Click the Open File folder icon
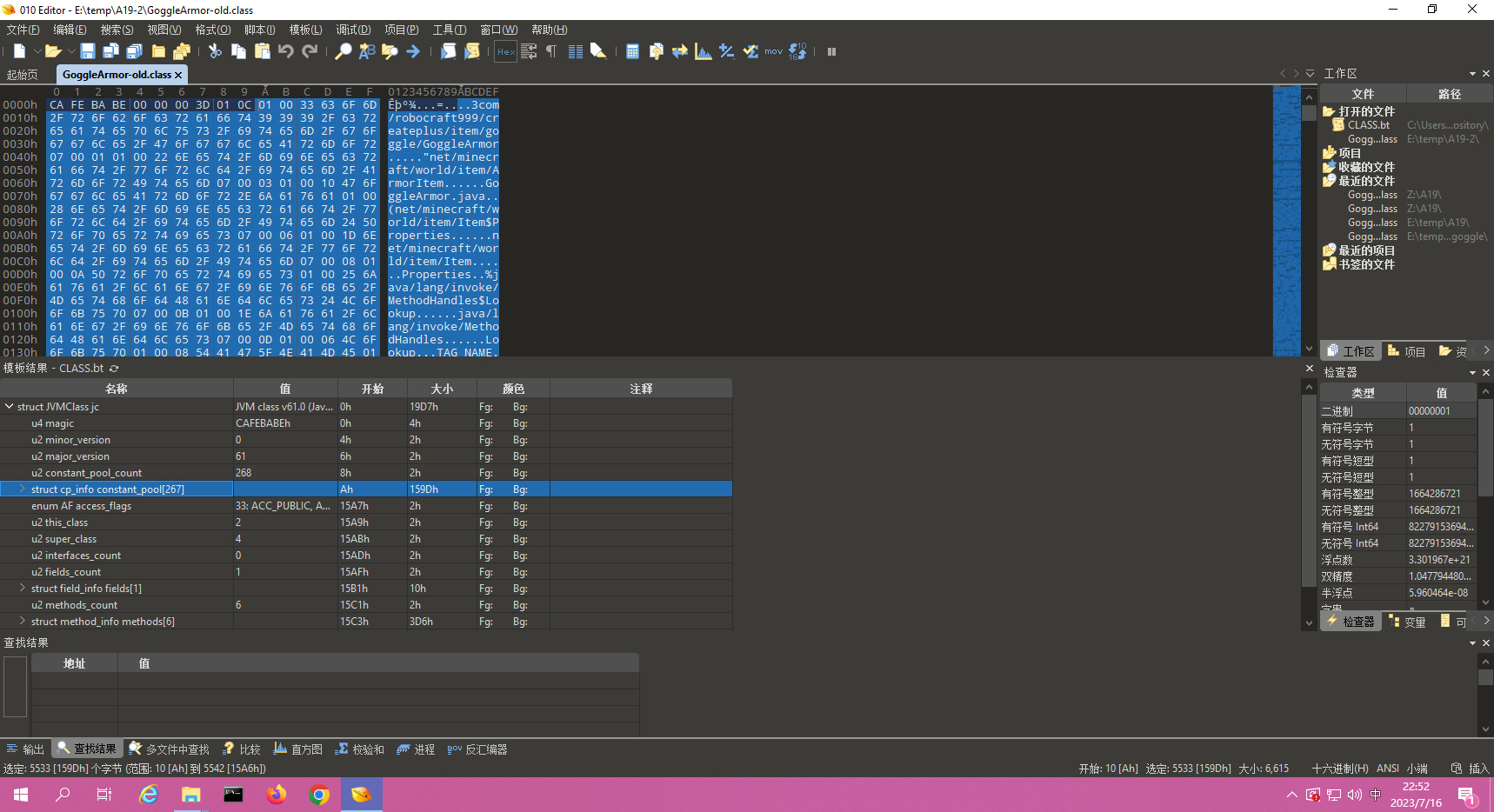Viewport: 1494px width, 812px height. pos(52,51)
